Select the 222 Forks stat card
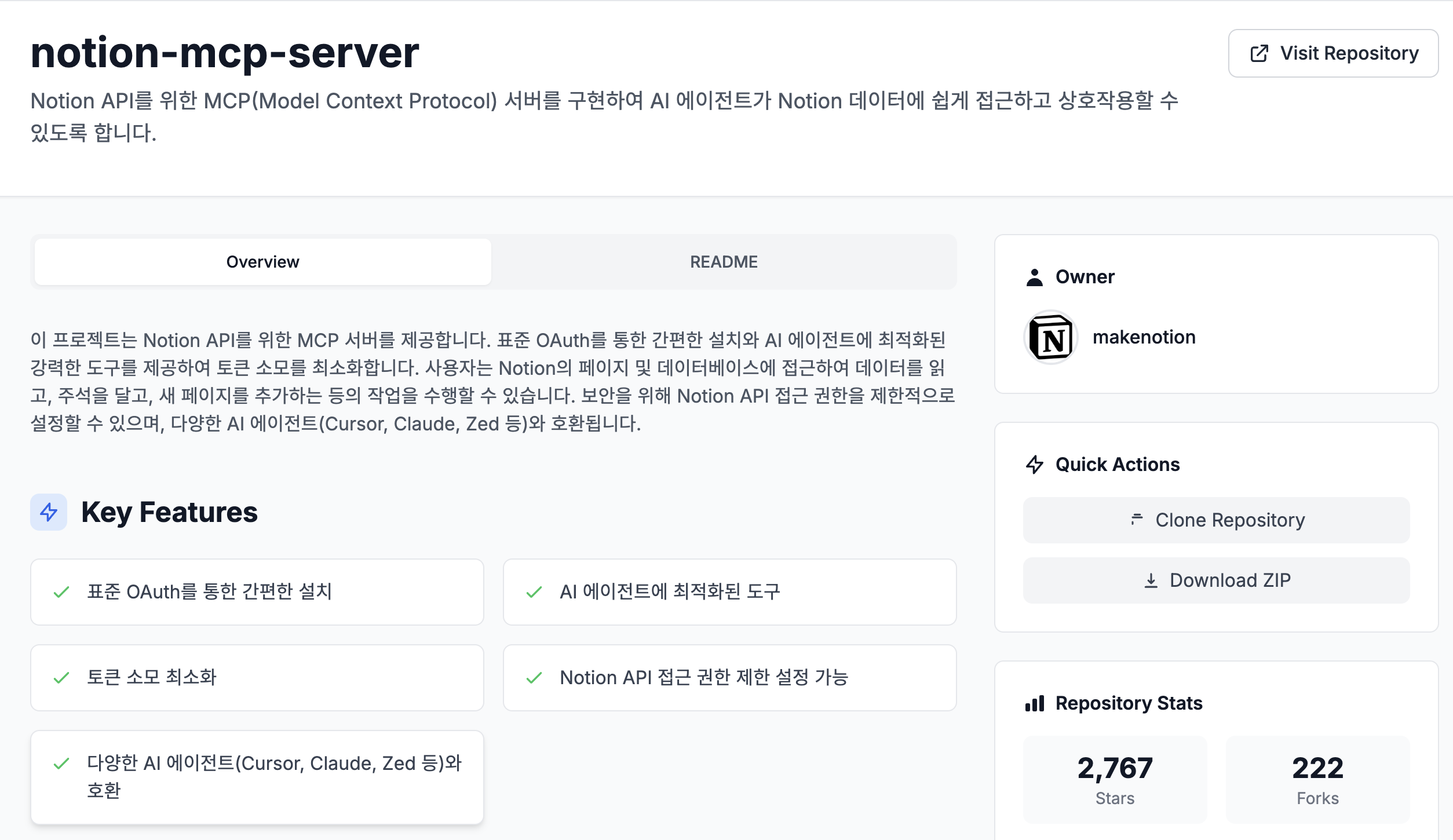This screenshot has height=840, width=1453. (x=1317, y=780)
